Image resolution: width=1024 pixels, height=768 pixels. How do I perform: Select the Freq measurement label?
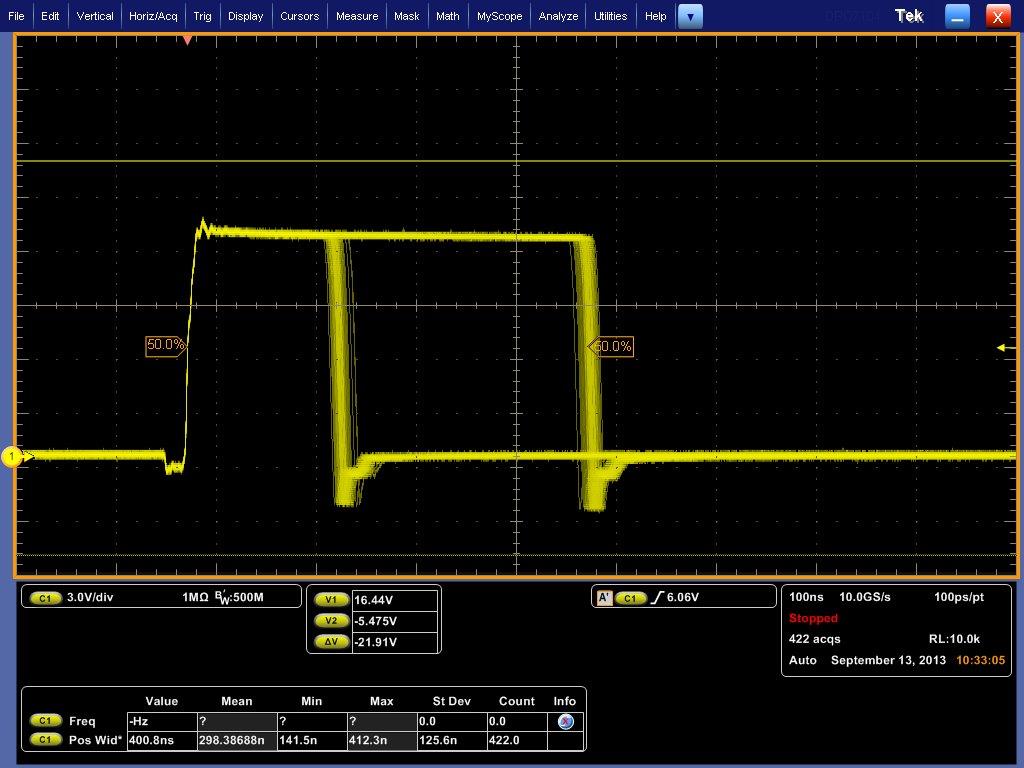coord(82,721)
